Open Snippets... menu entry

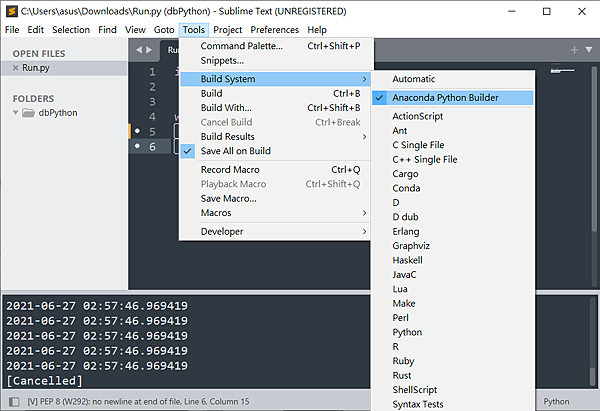click(x=274, y=60)
